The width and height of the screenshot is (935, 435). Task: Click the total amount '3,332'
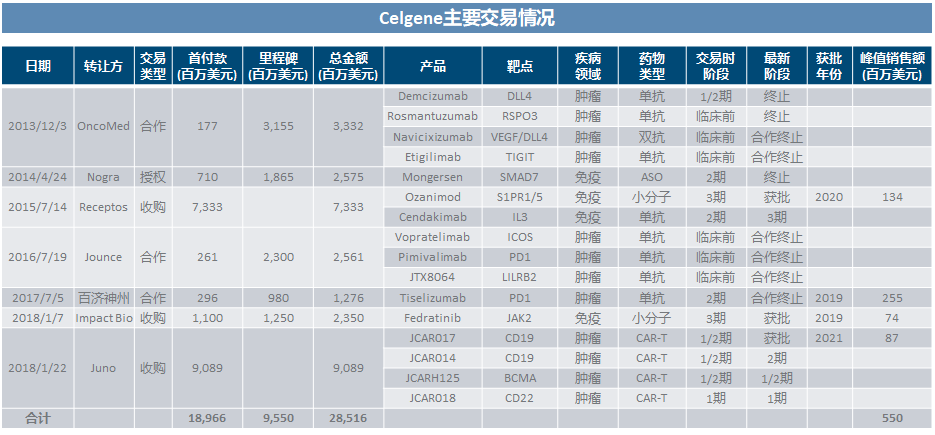pyautogui.click(x=348, y=127)
